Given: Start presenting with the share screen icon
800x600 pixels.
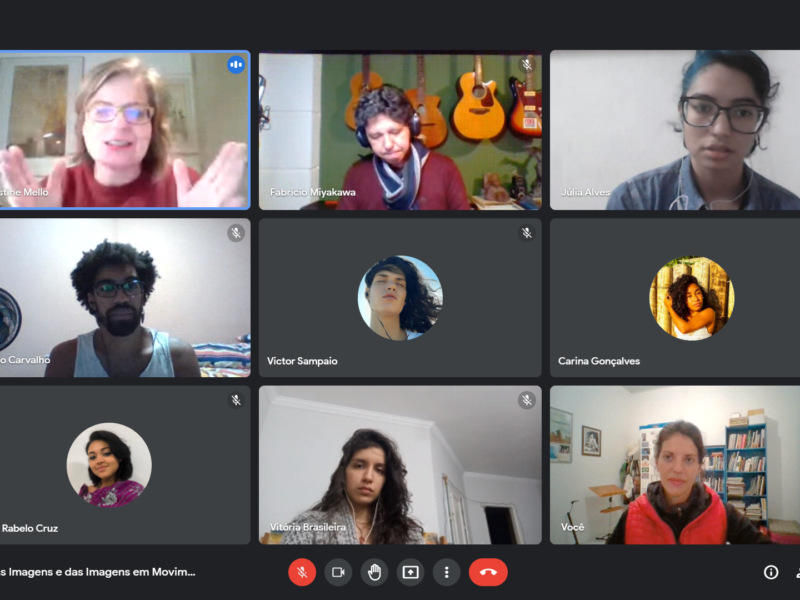Looking at the screenshot, I should [411, 572].
